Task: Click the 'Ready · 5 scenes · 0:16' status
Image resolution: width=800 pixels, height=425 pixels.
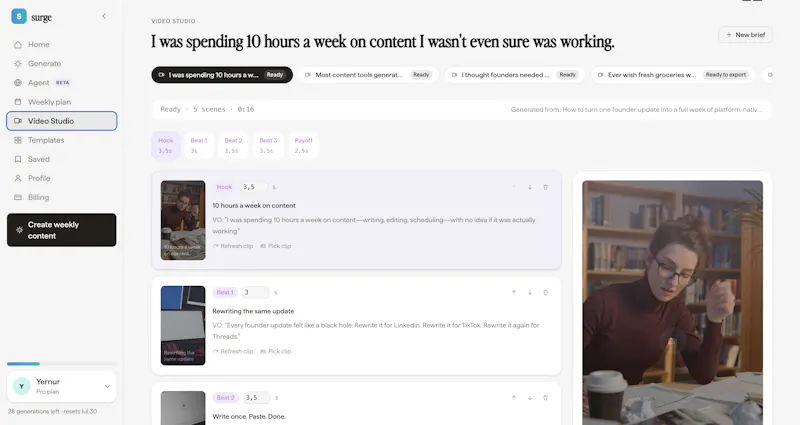Action: (207, 109)
